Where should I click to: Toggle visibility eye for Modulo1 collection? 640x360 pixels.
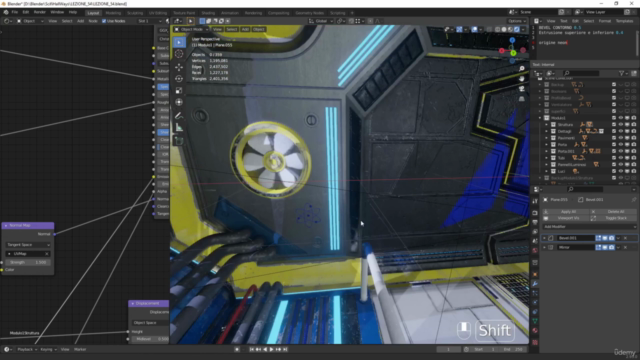(620, 118)
